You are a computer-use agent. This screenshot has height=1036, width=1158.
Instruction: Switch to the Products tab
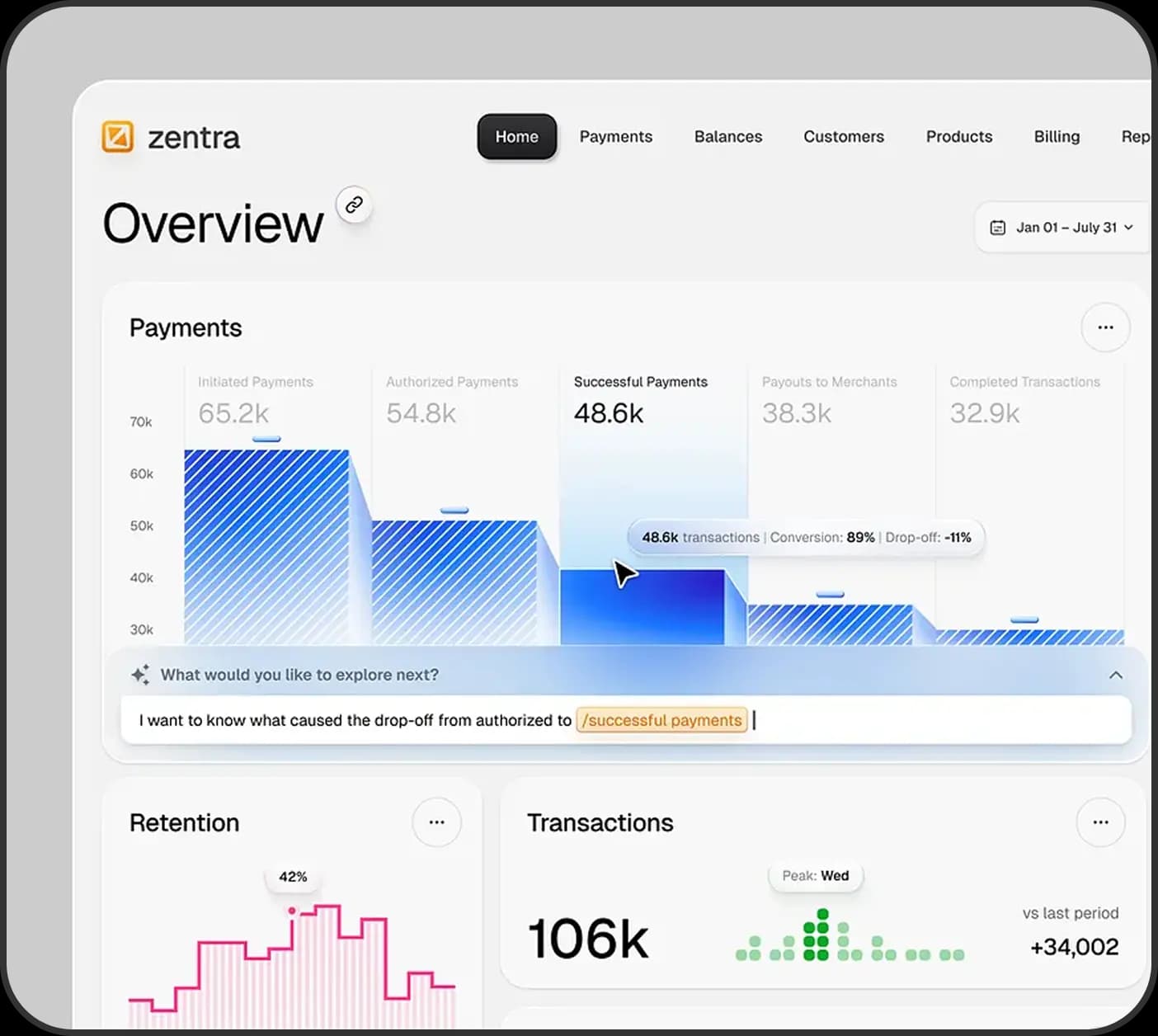(x=959, y=137)
